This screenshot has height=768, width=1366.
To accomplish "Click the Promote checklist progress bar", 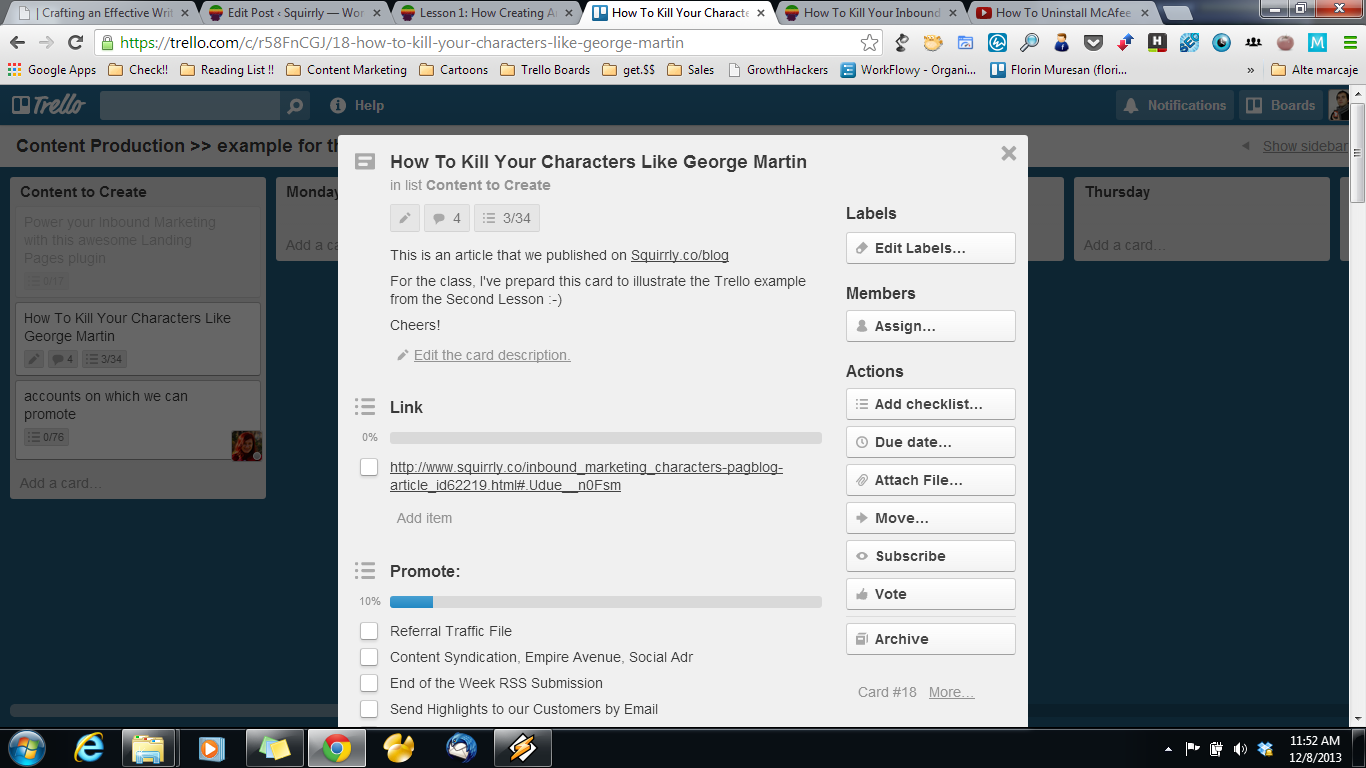I will [605, 602].
